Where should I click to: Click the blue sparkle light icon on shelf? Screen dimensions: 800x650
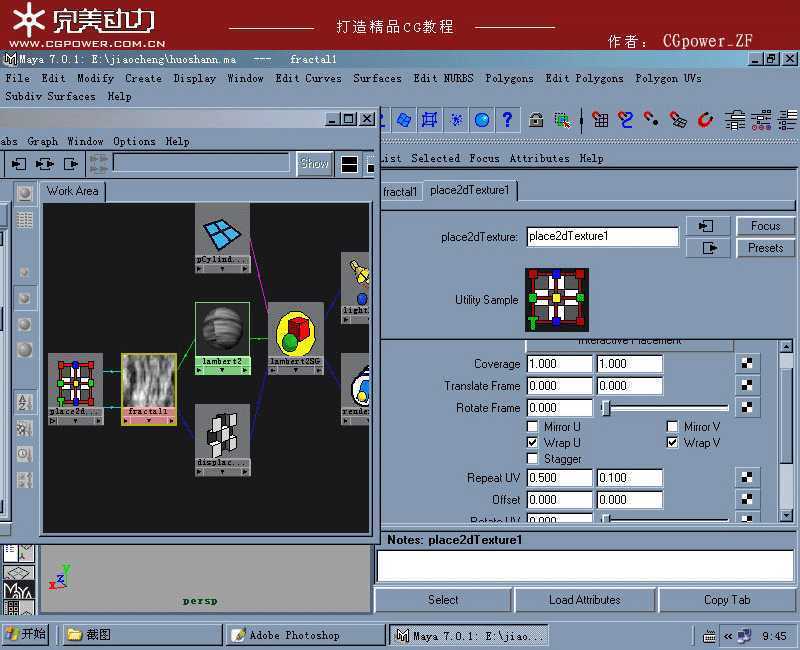[456, 120]
